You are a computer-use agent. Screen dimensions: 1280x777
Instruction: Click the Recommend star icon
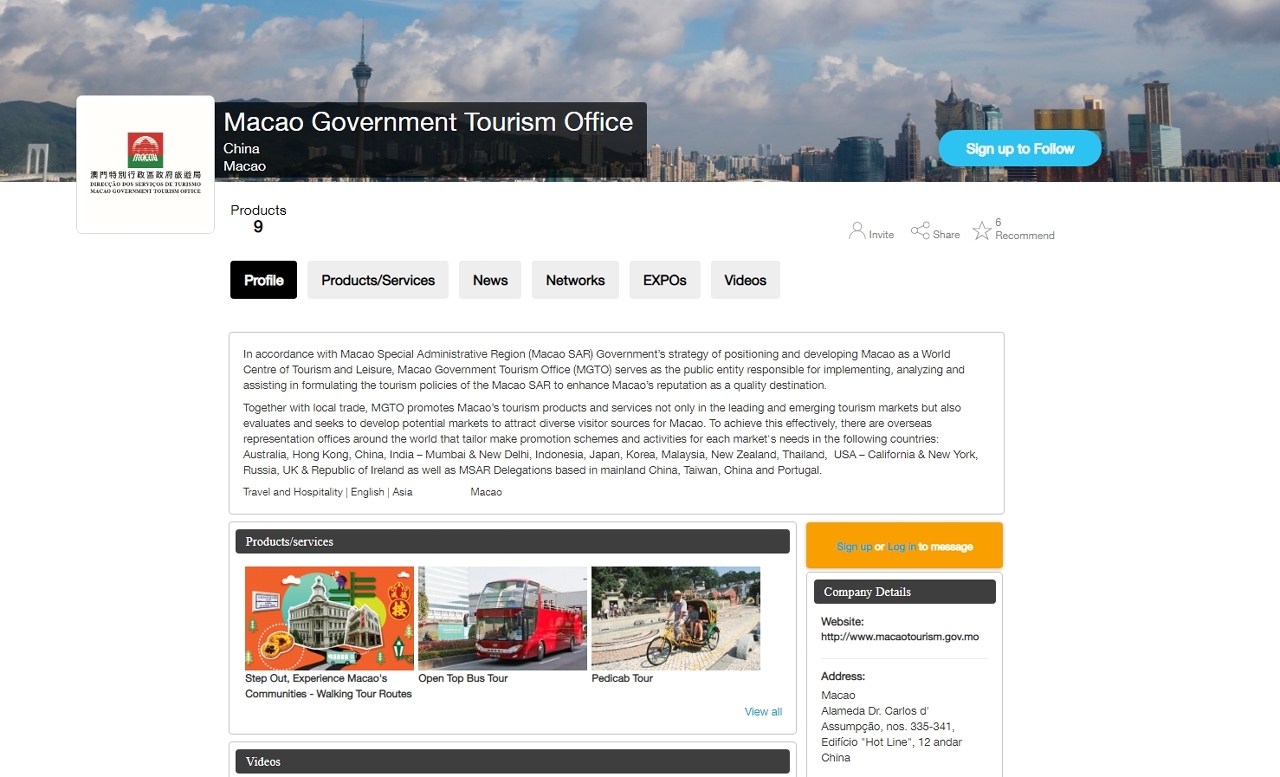tap(982, 231)
